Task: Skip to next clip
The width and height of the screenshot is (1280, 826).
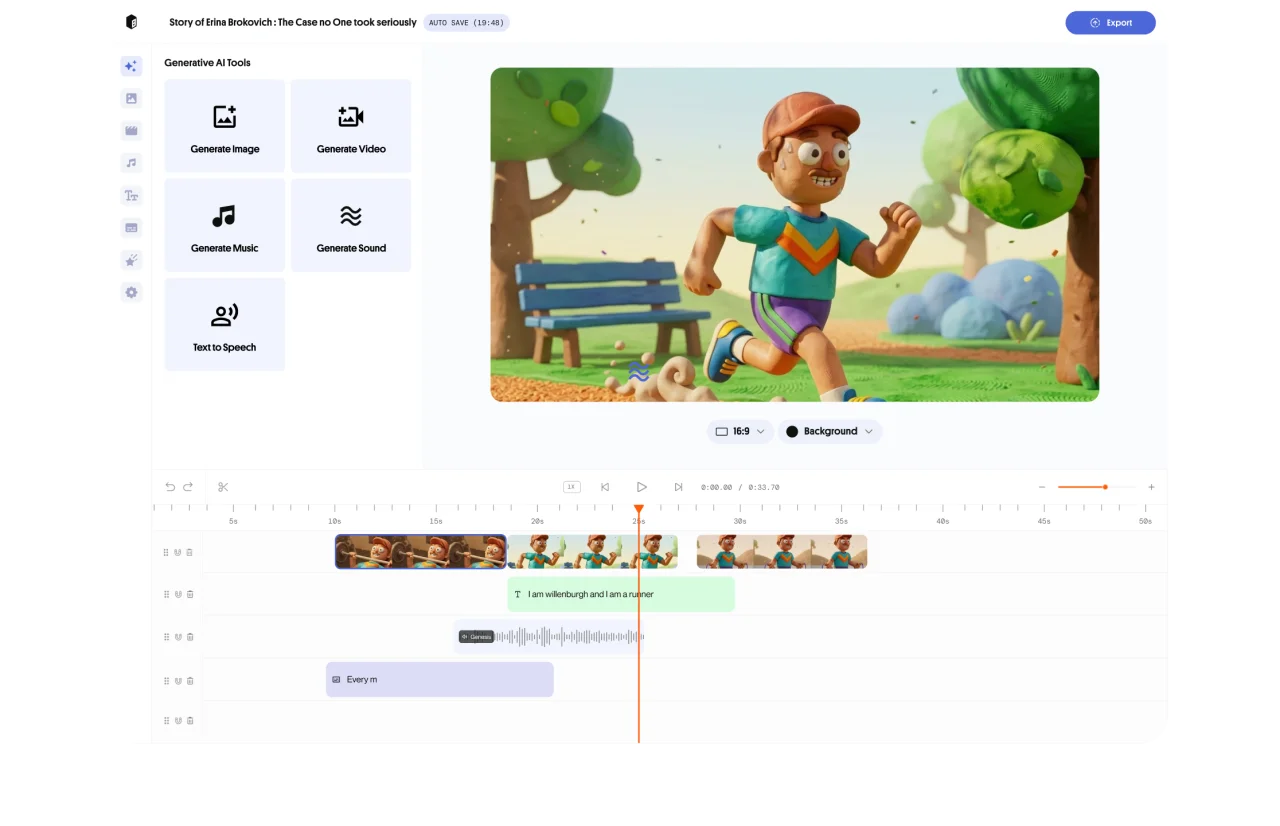Action: 678,487
